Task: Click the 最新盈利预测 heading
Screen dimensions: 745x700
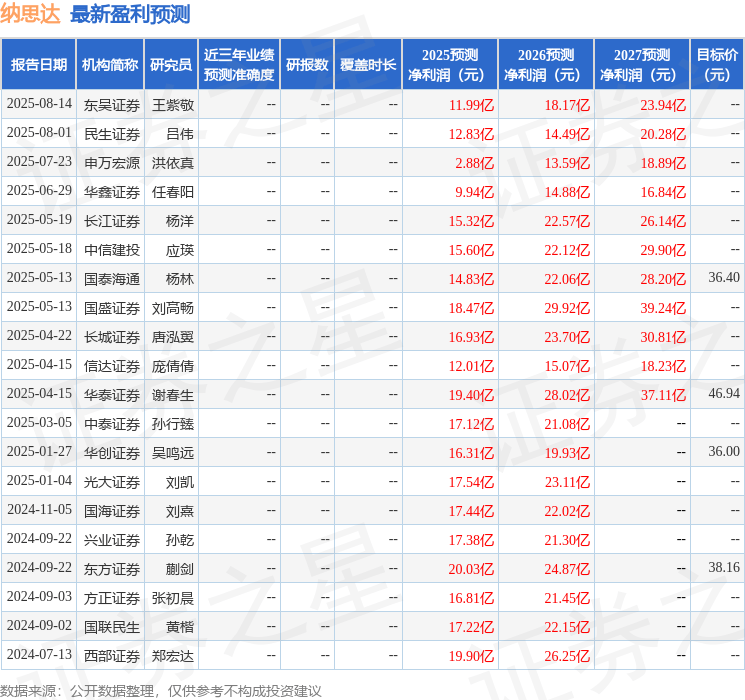Action: [130, 14]
